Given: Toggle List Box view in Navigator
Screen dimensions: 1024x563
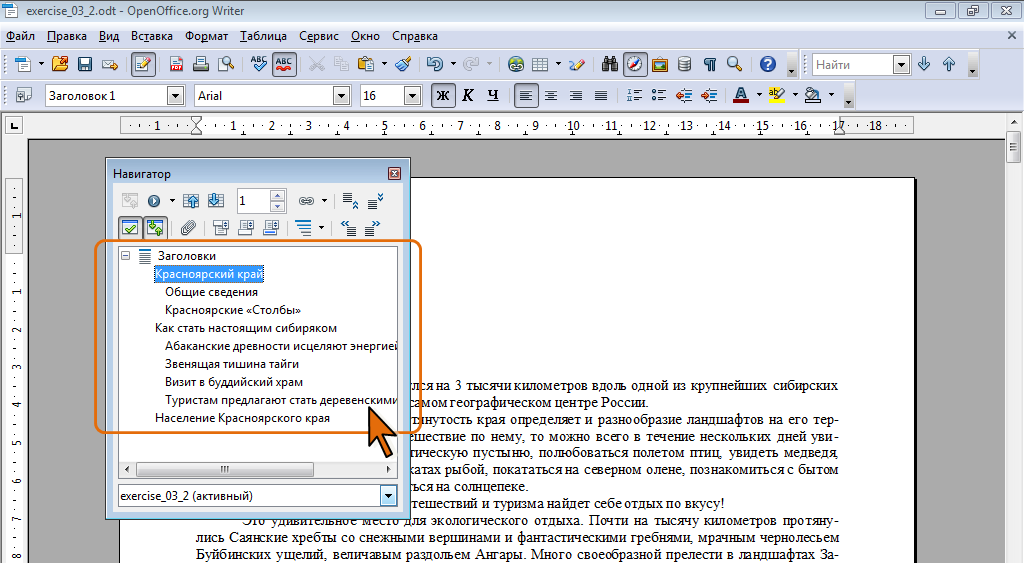Looking at the screenshot, I should (x=130, y=227).
